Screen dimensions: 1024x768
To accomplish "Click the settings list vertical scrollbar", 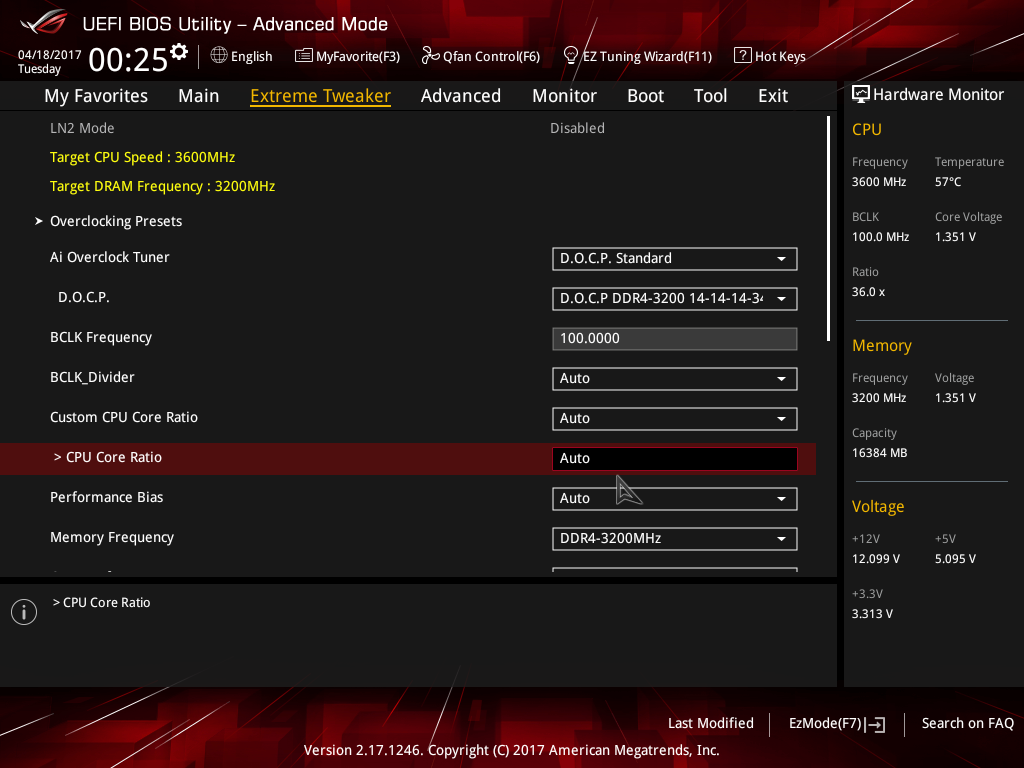I will tap(828, 228).
